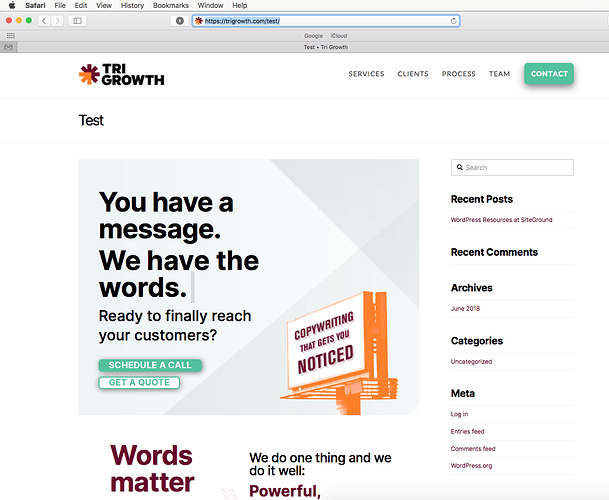Viewport: 609px width, 500px height.
Task: Click the reload page icon in address bar
Action: click(453, 21)
